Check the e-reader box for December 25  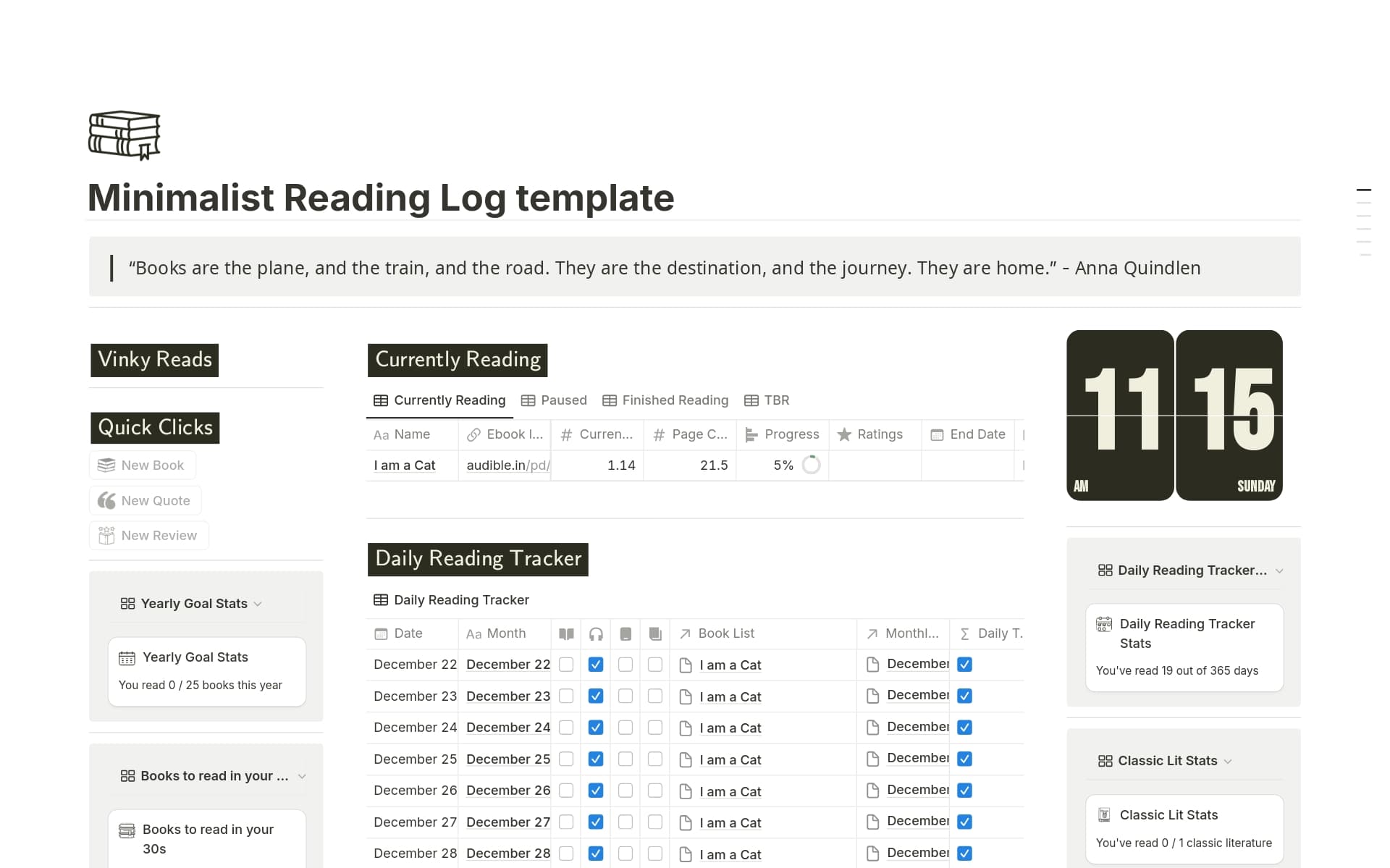coord(625,759)
